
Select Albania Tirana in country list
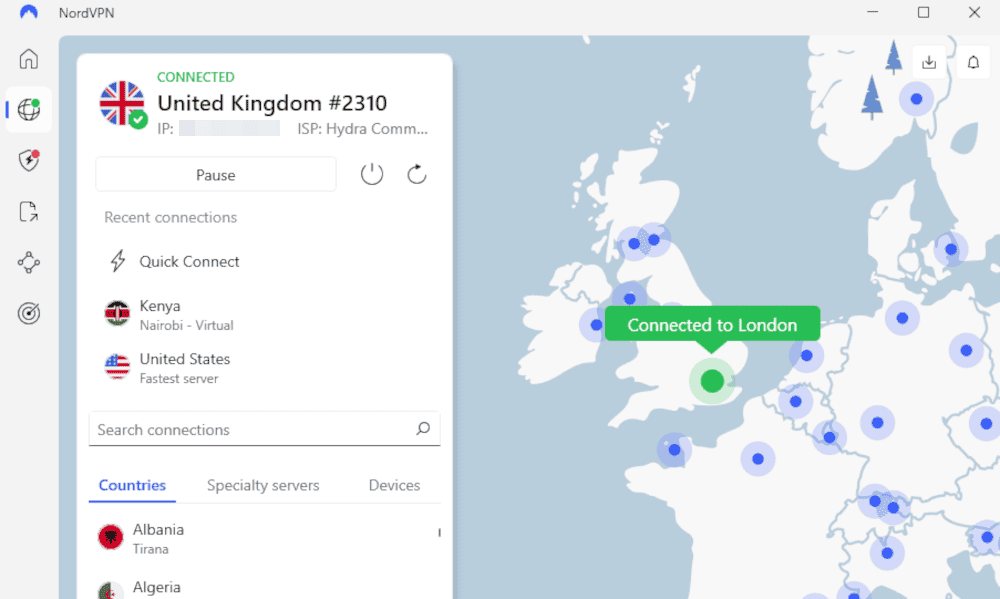pyautogui.click(x=264, y=538)
